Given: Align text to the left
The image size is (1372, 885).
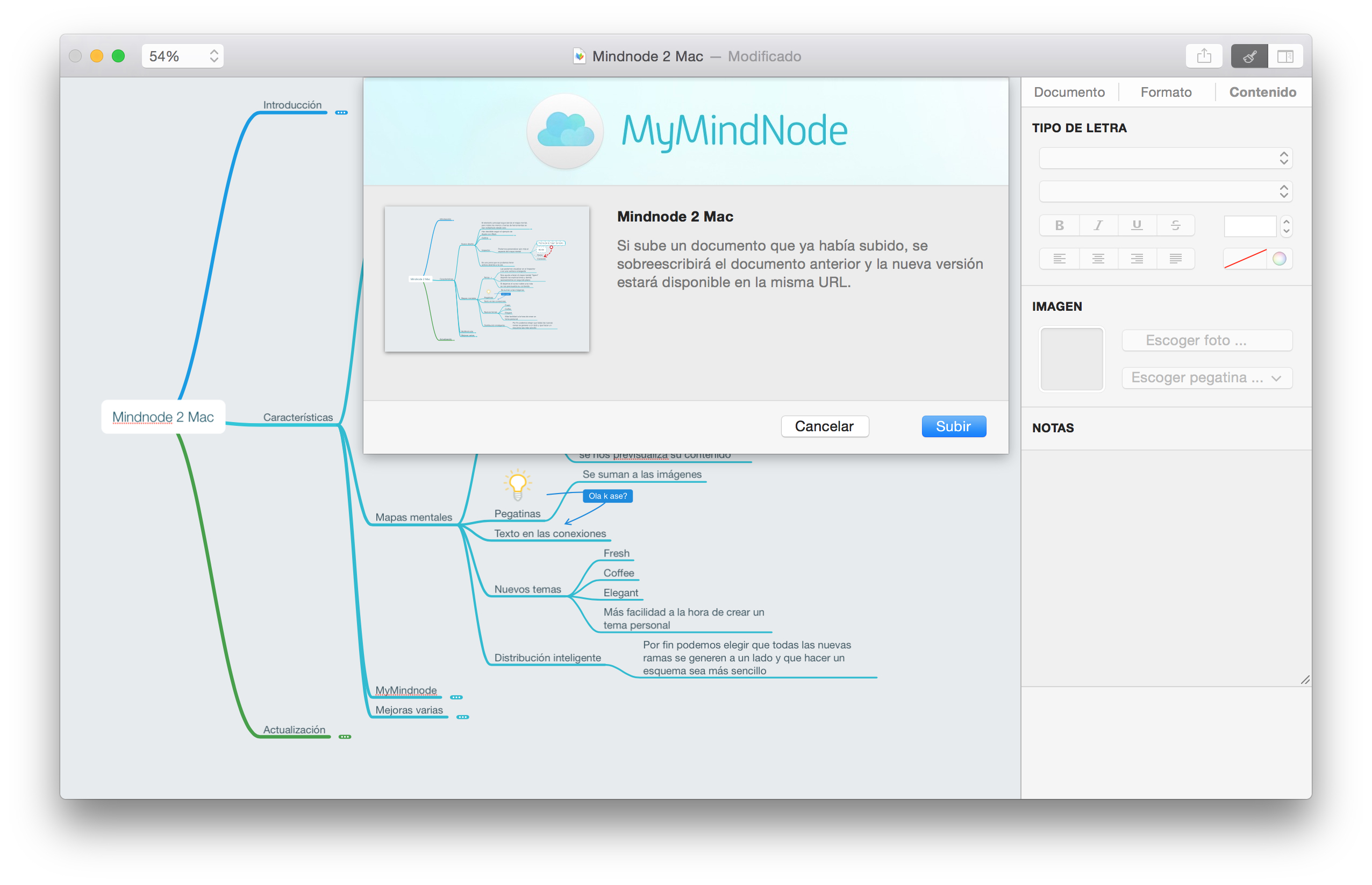Looking at the screenshot, I should pyautogui.click(x=1059, y=259).
